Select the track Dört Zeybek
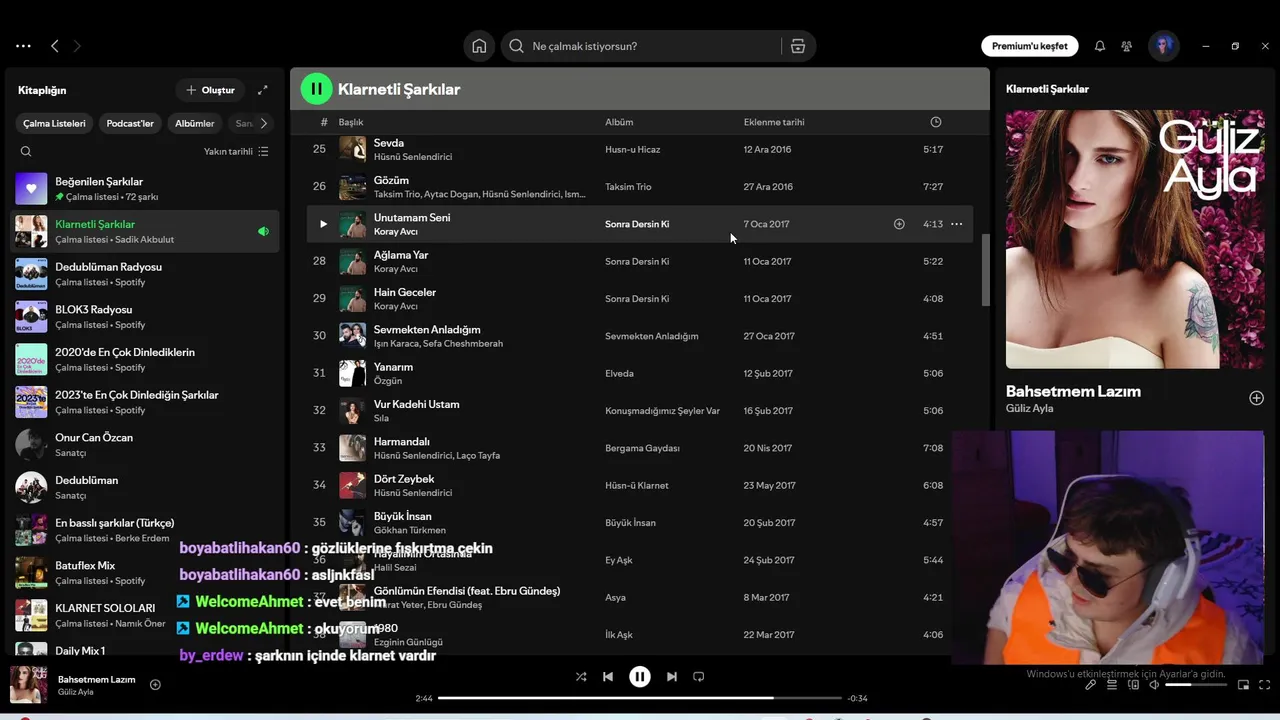1280x720 pixels. 640,485
